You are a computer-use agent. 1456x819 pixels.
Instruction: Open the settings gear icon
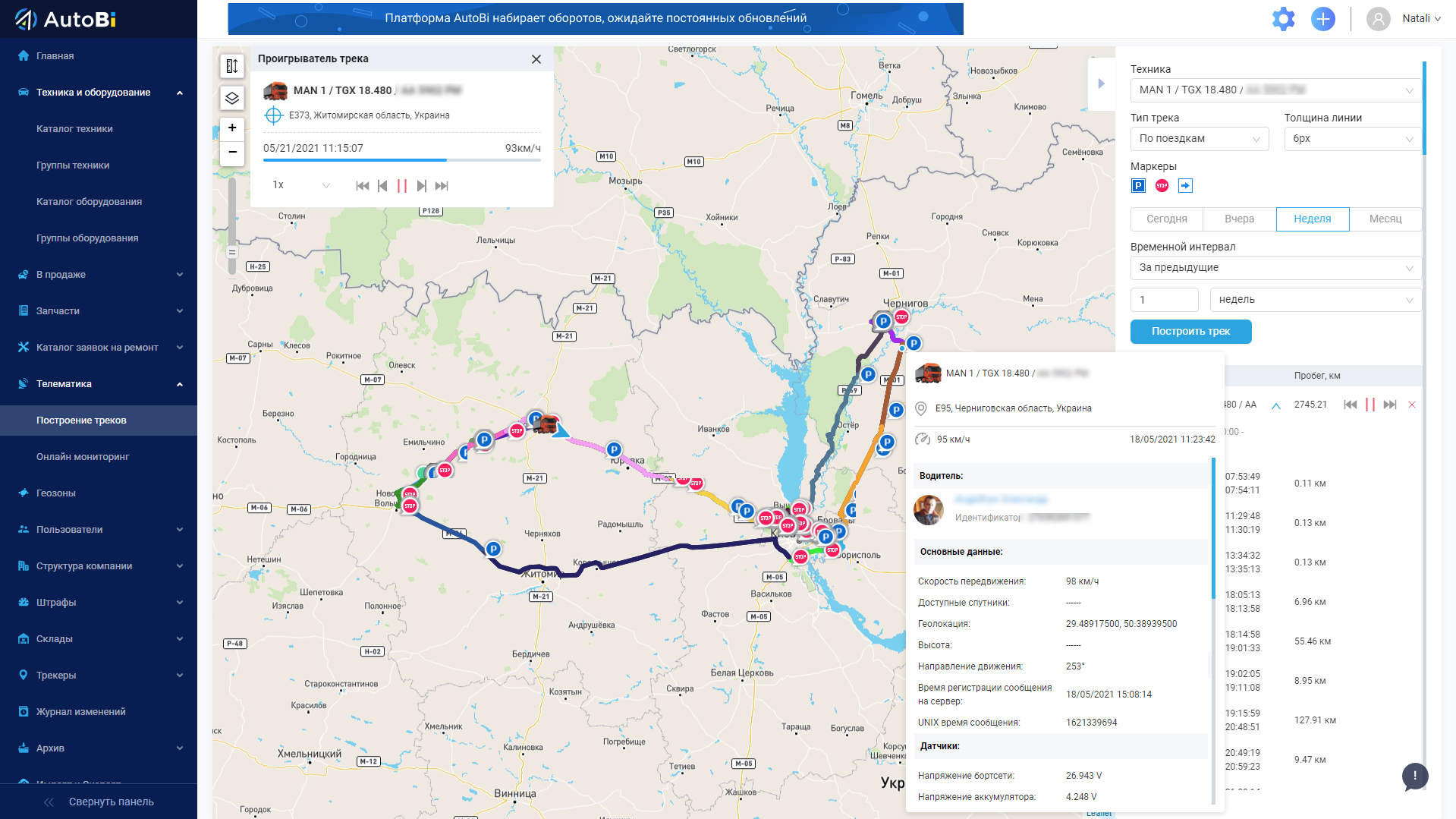[1284, 19]
